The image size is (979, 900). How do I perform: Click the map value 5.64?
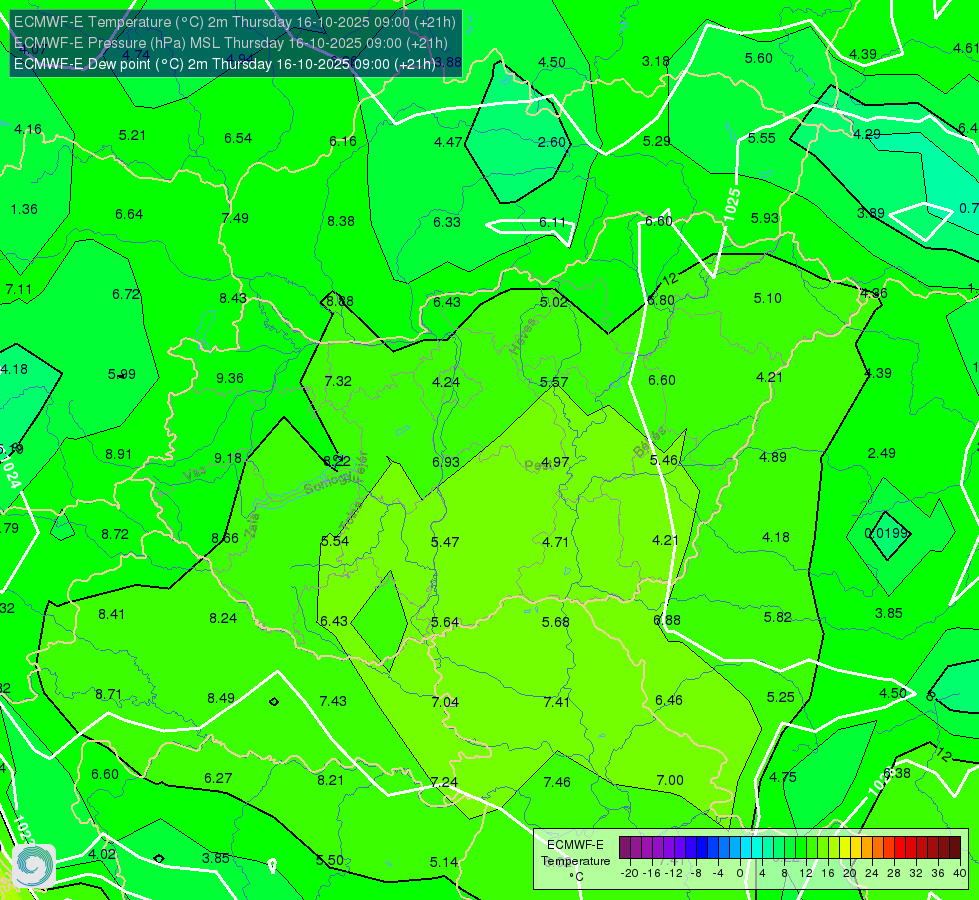[445, 623]
